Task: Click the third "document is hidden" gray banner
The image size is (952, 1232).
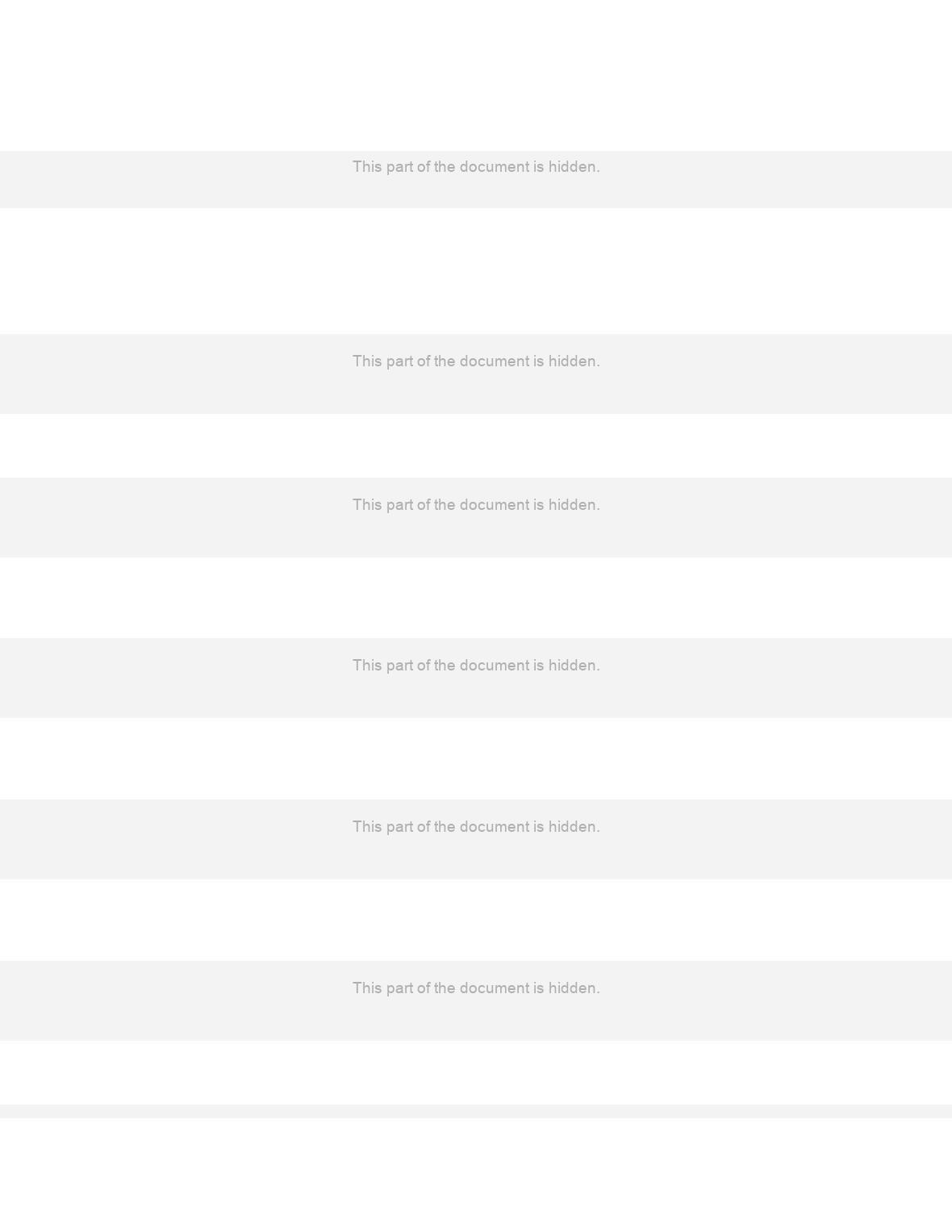Action: point(476,517)
